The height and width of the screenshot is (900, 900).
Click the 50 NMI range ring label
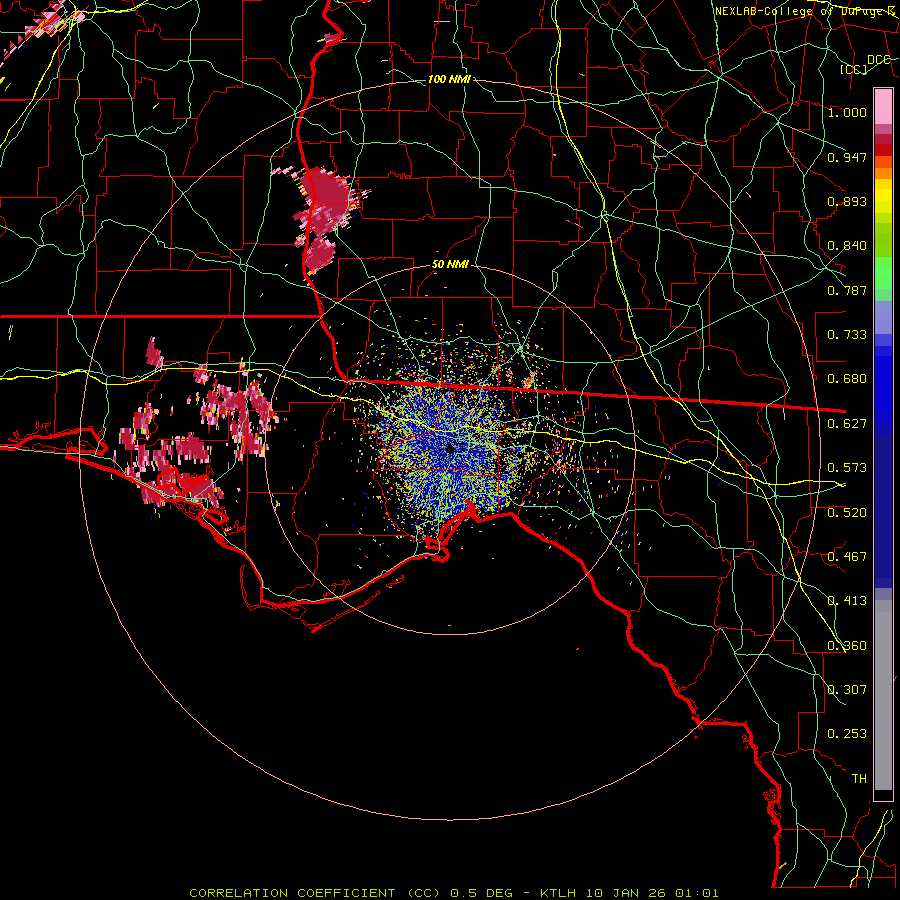pos(450,265)
